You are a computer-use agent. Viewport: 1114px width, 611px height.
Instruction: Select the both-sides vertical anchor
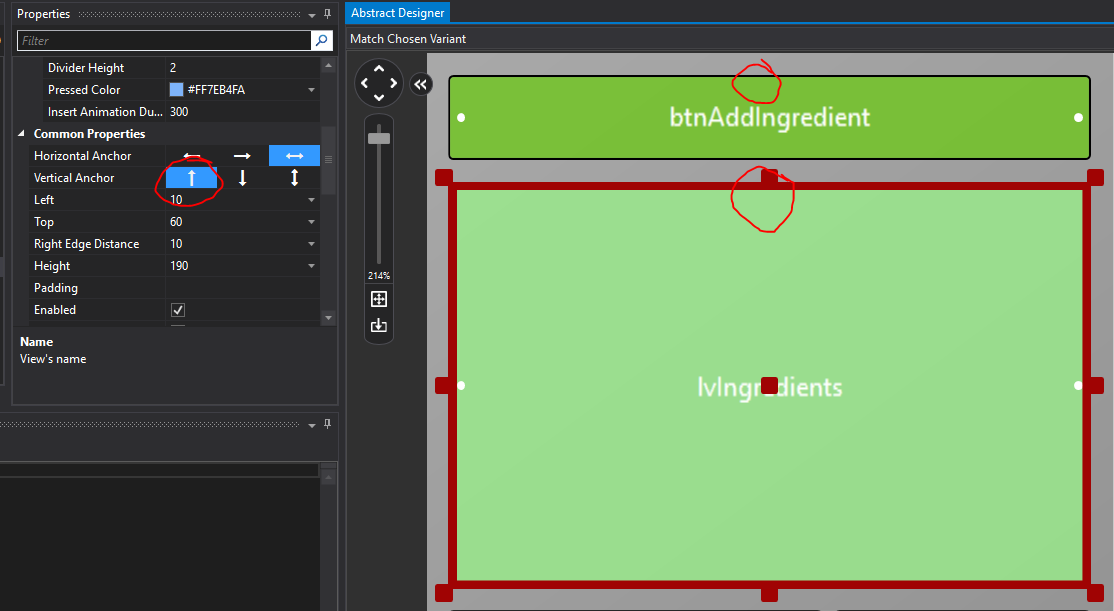point(294,178)
